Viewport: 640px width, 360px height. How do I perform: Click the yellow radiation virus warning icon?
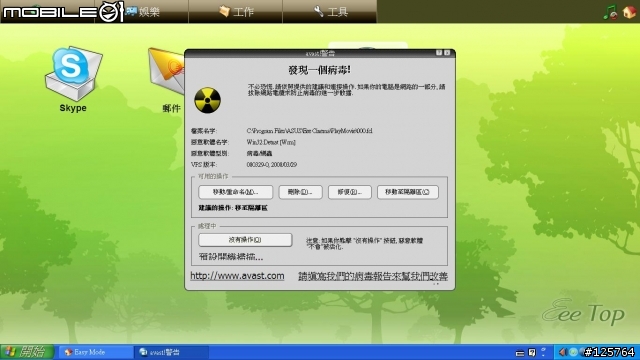point(207,100)
